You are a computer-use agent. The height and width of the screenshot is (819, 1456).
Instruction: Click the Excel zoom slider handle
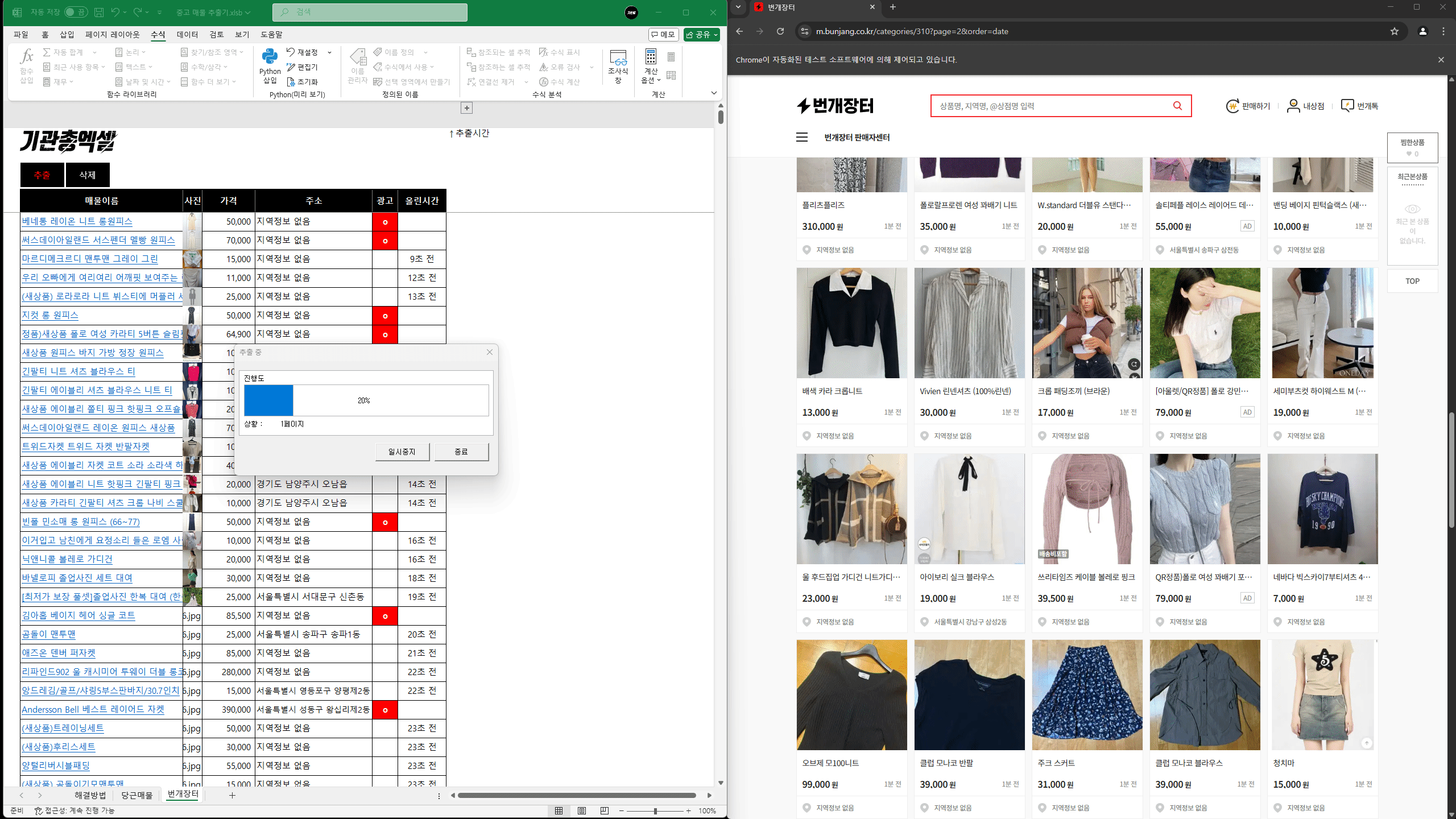(x=655, y=810)
